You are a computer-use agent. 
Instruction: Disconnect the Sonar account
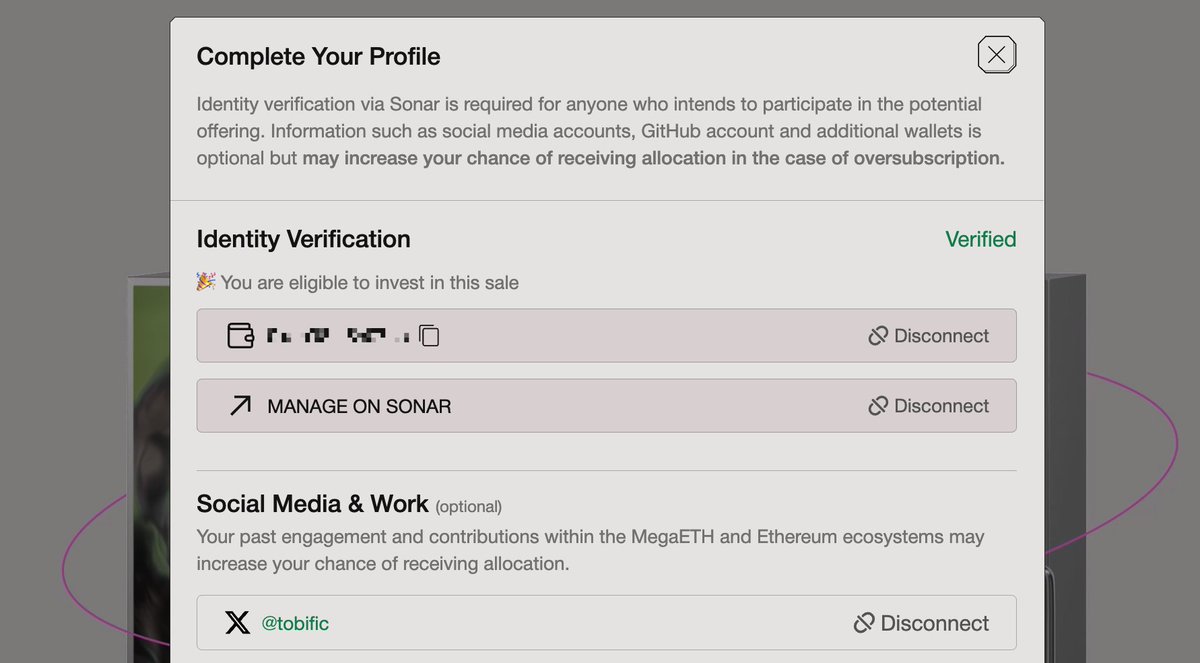(x=929, y=406)
